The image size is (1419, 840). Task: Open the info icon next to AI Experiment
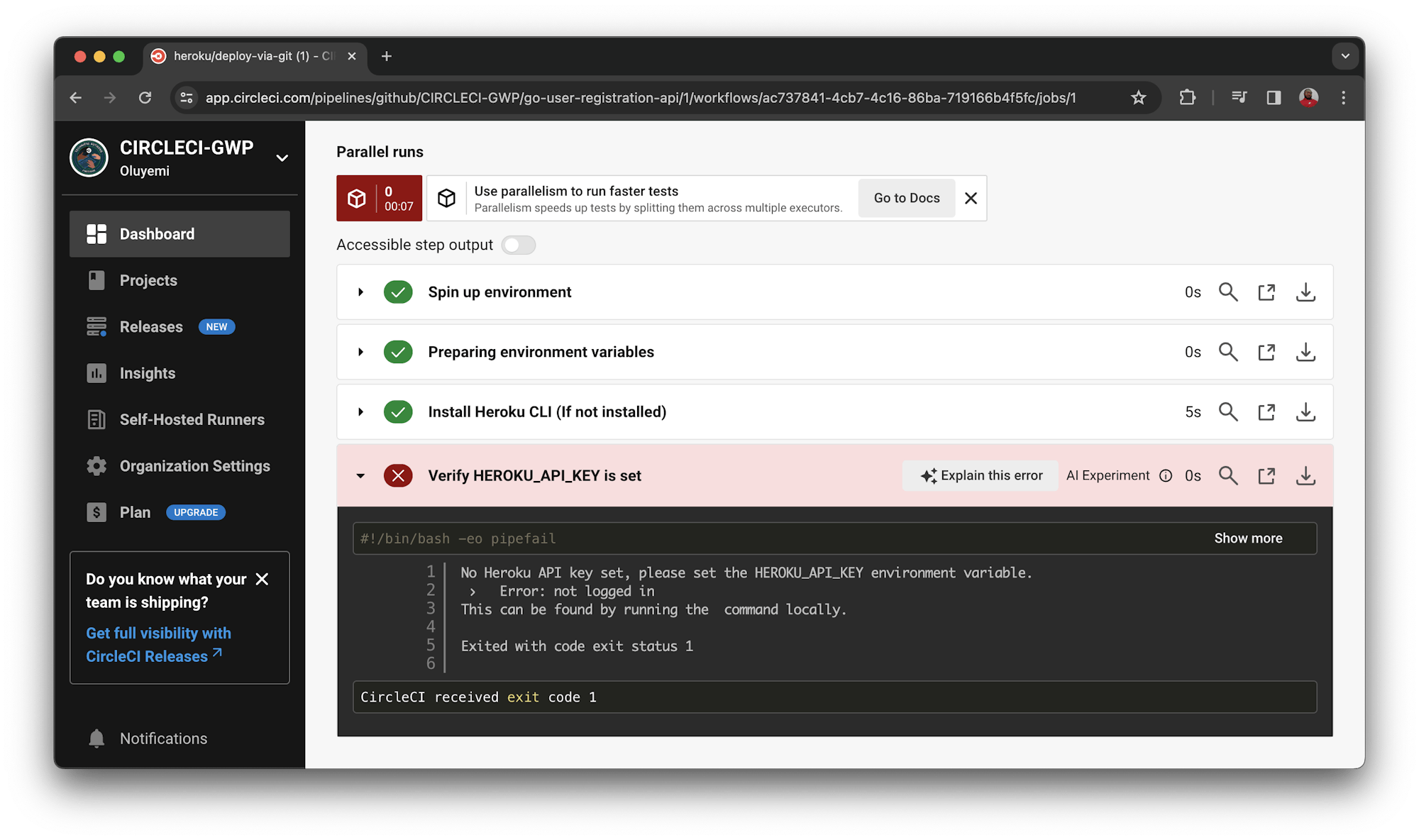1166,475
